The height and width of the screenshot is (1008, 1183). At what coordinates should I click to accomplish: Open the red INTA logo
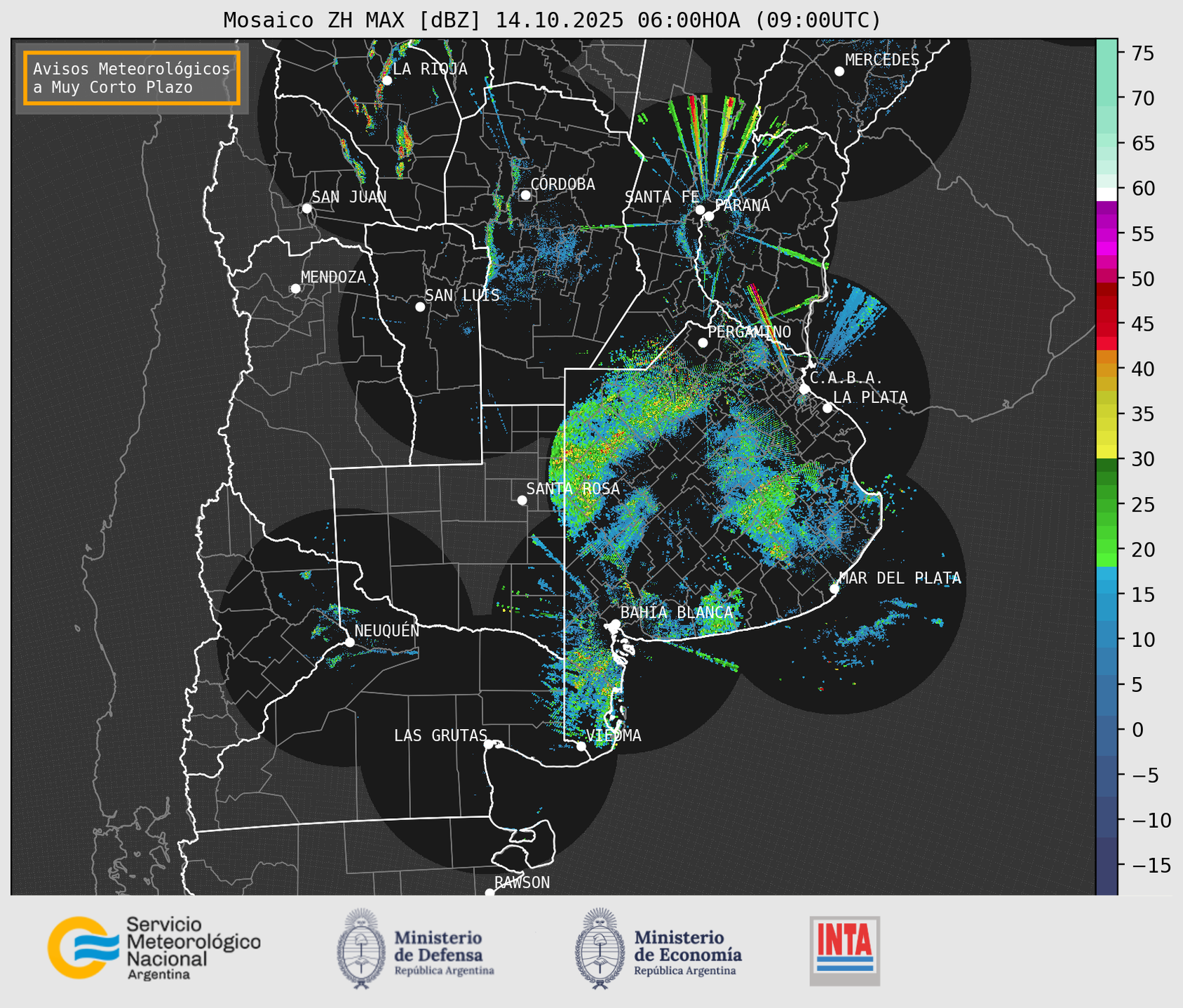845,951
